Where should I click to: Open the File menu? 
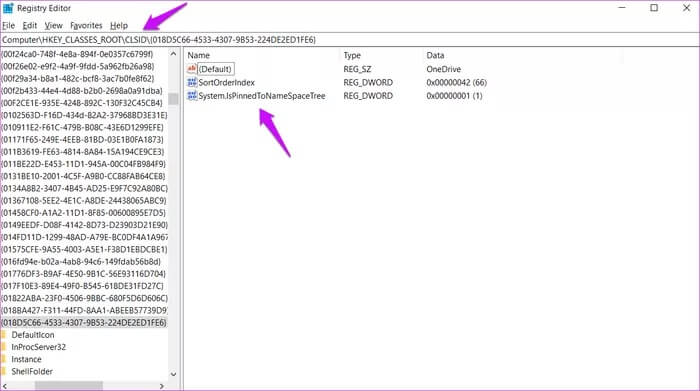coord(8,25)
